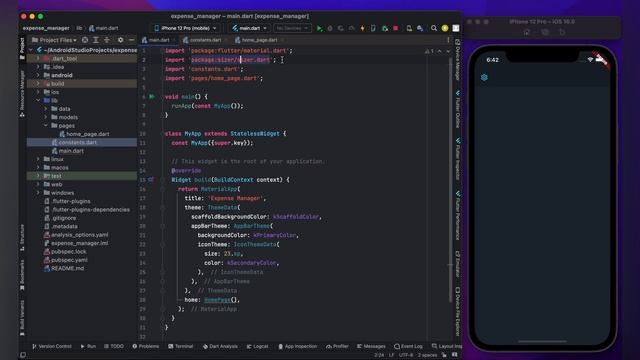Collapse the lib folder
The width and height of the screenshot is (640, 360).
(x=38, y=100)
